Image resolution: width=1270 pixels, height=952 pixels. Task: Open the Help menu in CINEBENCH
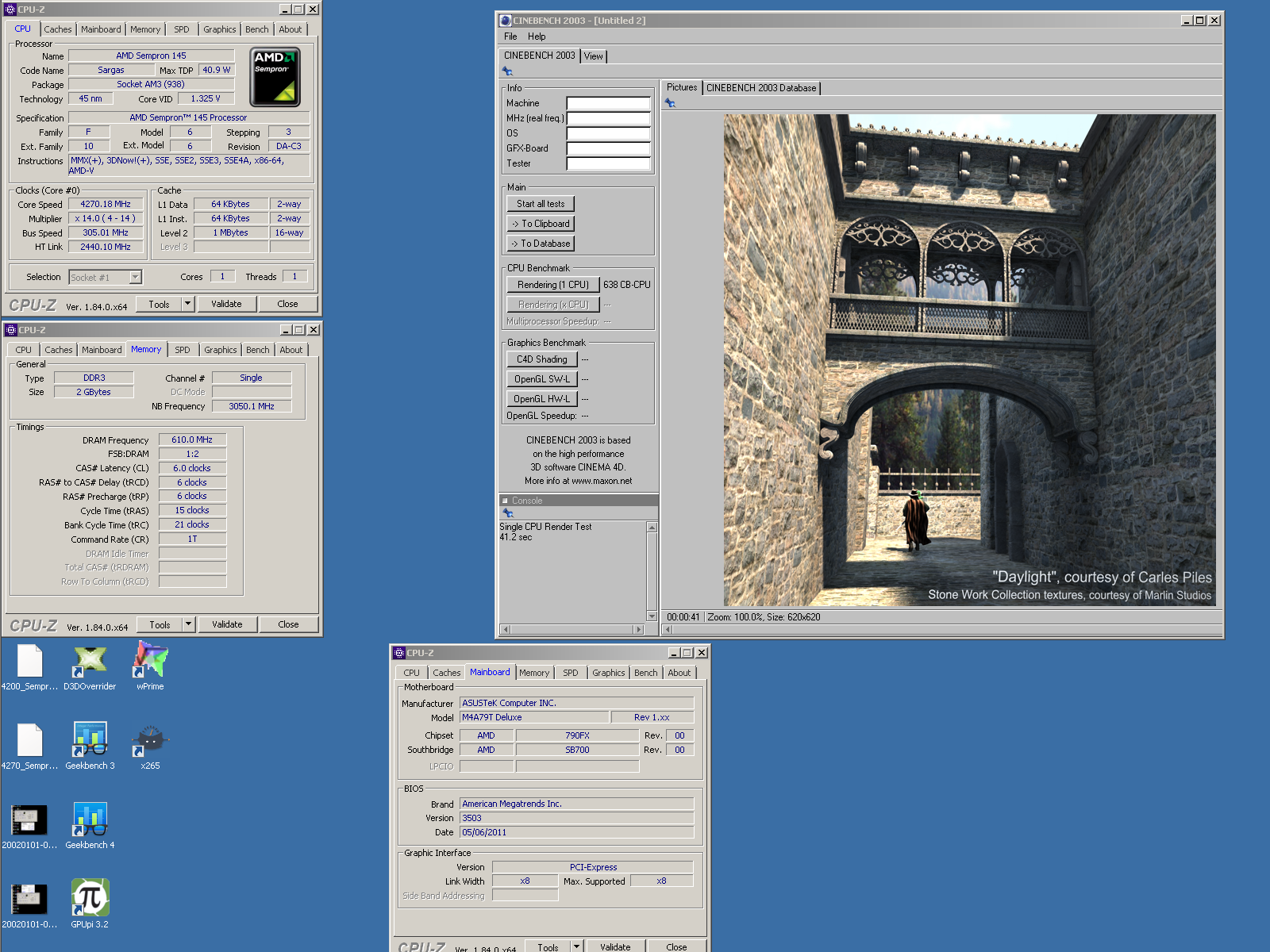[x=537, y=36]
